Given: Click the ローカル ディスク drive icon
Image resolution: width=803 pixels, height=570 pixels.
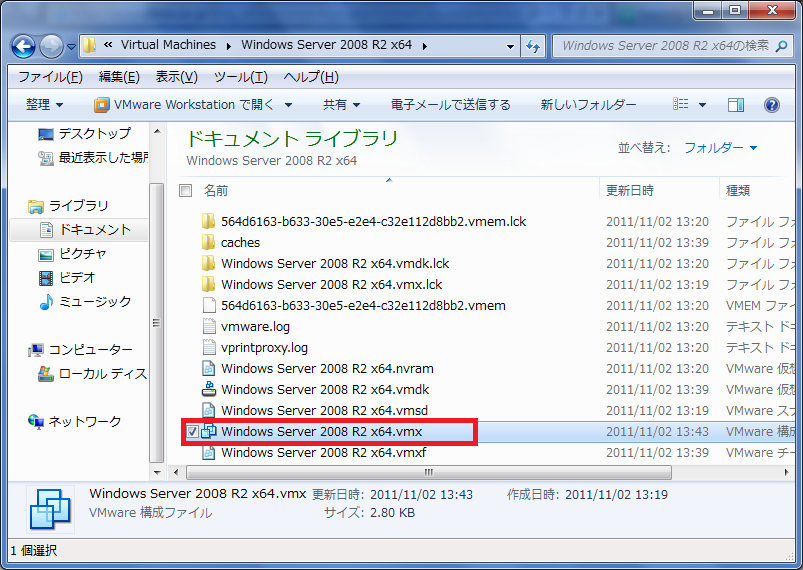Looking at the screenshot, I should point(46,374).
